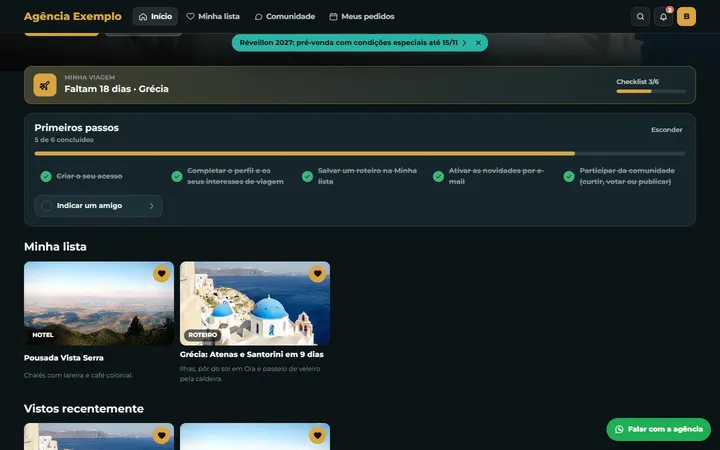Click the airplane Minha Viagem icon
720x450 pixels.
pyautogui.click(x=45, y=85)
